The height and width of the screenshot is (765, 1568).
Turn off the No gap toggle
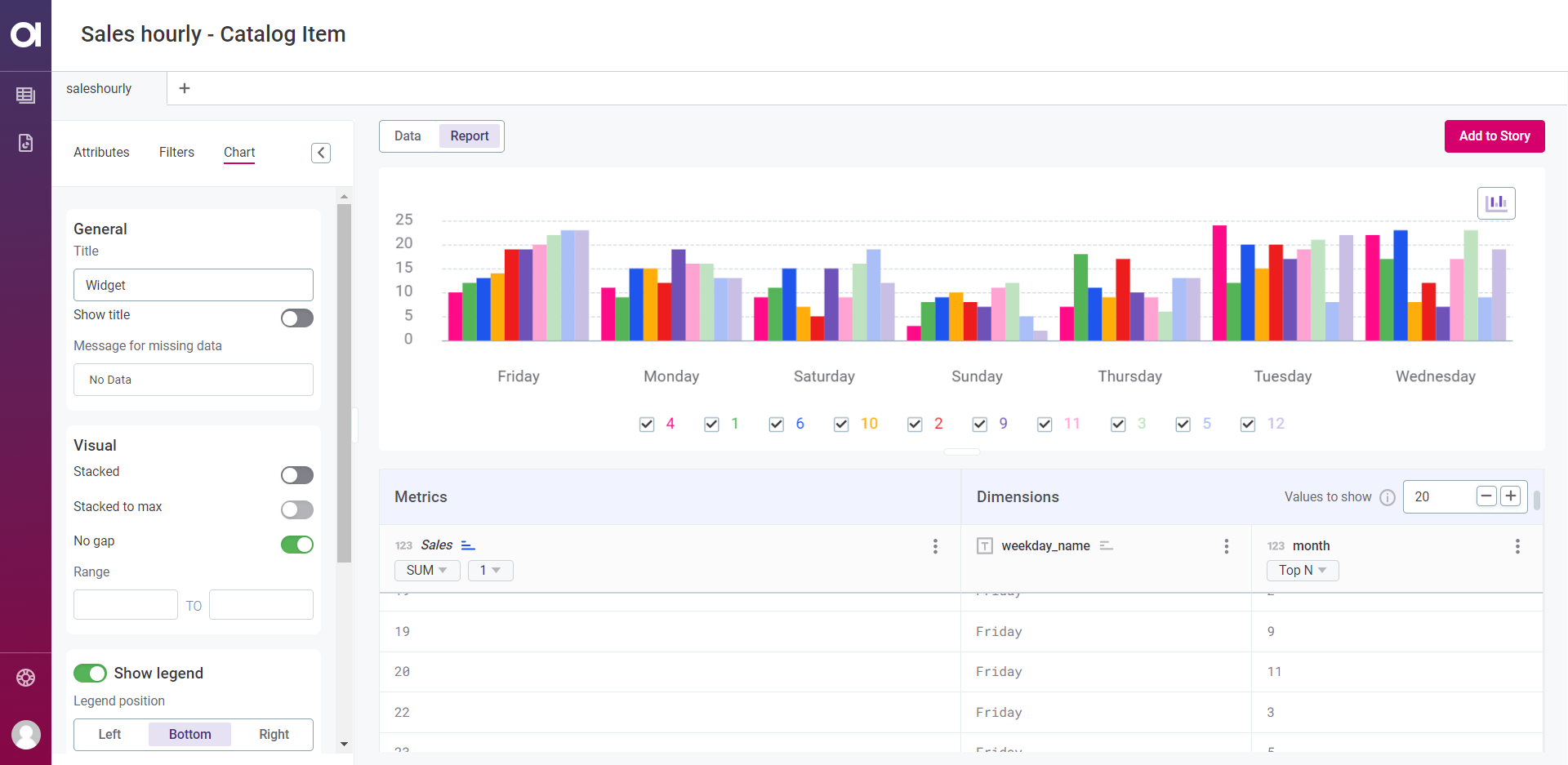tap(296, 545)
